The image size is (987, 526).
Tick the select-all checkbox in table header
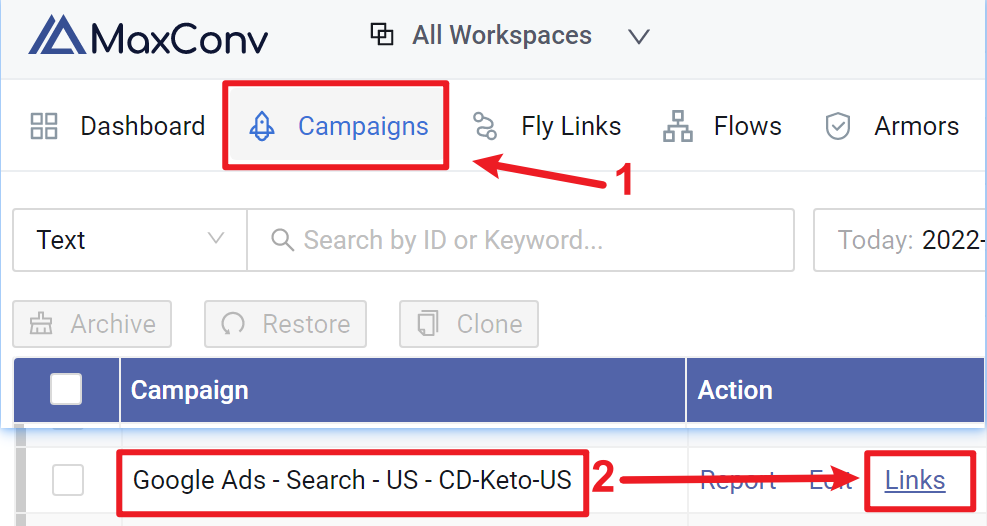point(66,389)
